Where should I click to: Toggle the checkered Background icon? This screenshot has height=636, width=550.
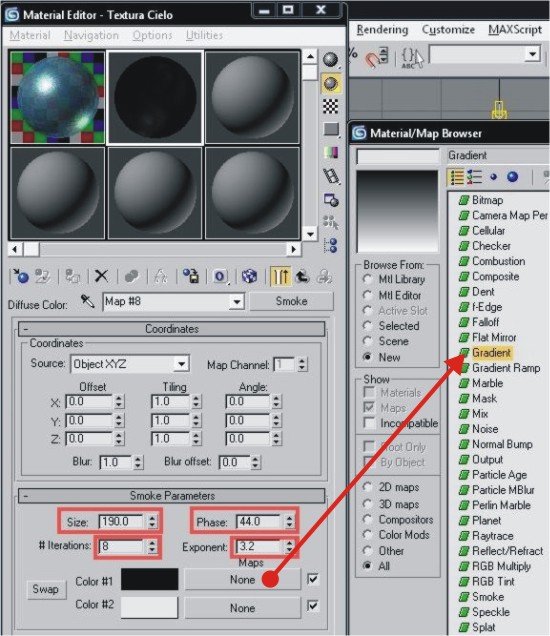click(x=331, y=106)
